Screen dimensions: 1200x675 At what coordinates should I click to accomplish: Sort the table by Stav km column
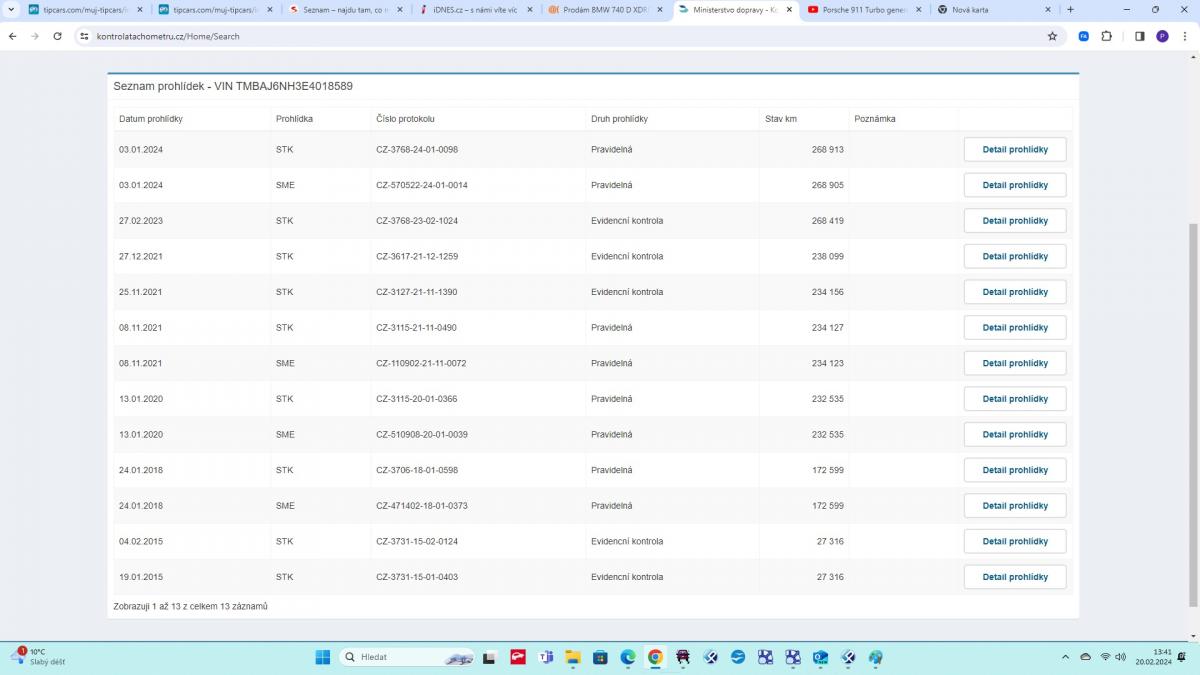781,119
